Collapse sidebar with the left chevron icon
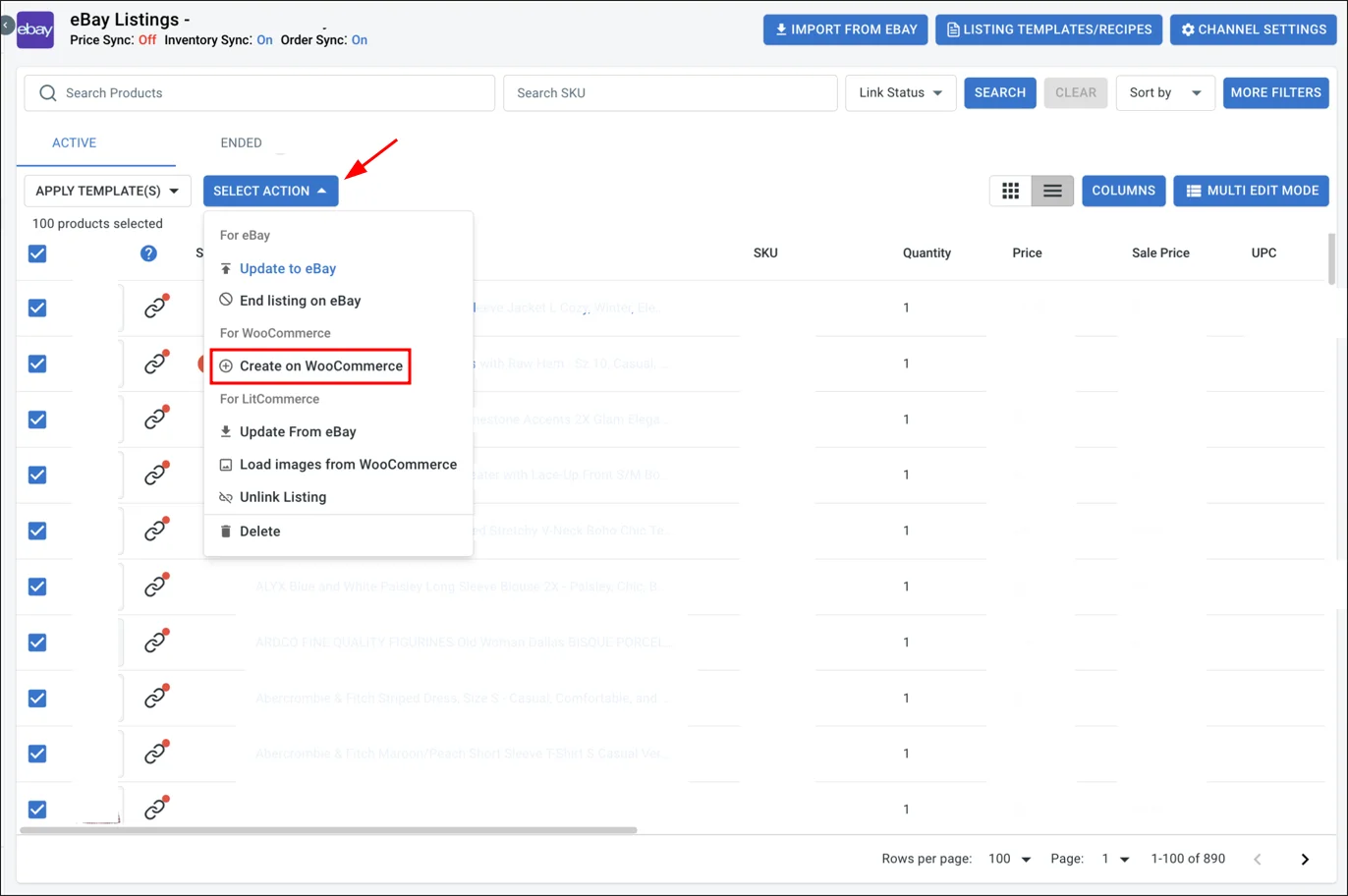The image size is (1348, 896). (6, 25)
